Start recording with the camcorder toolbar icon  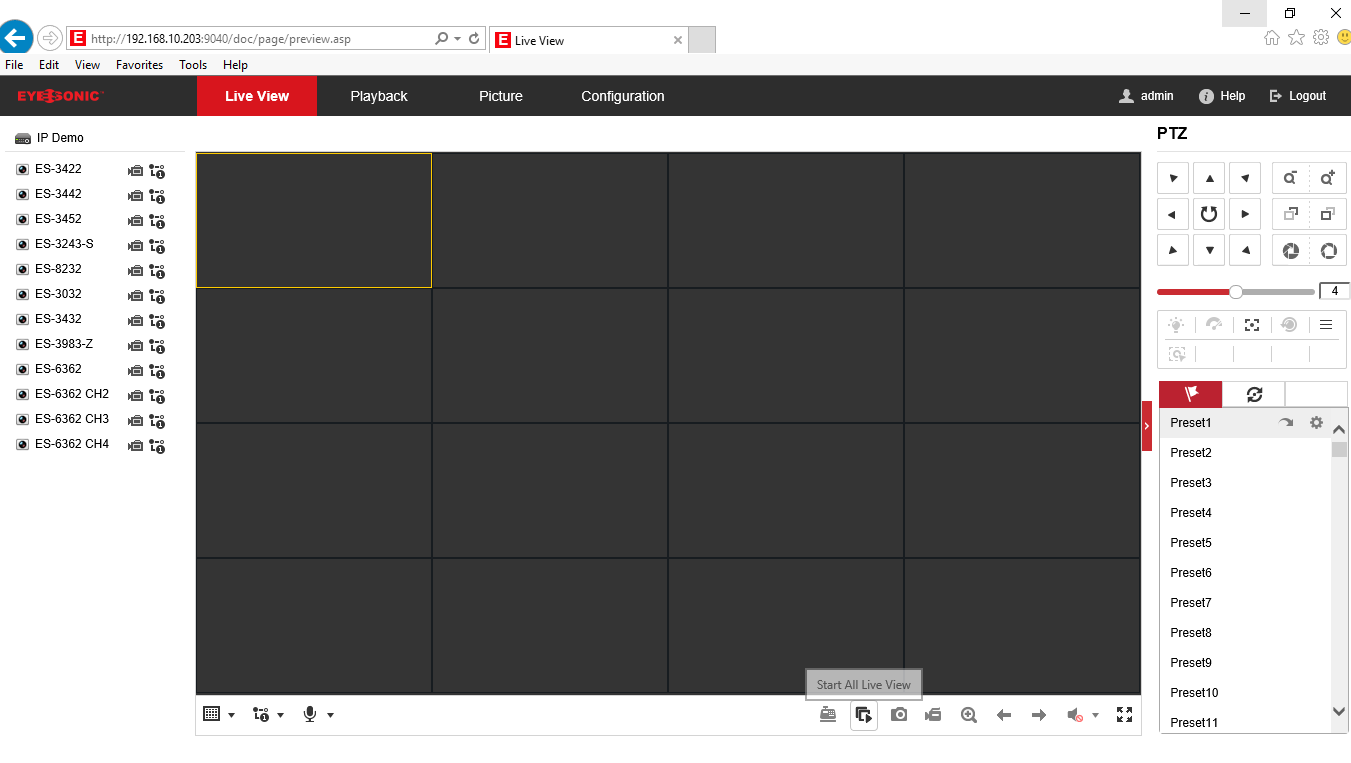(933, 715)
